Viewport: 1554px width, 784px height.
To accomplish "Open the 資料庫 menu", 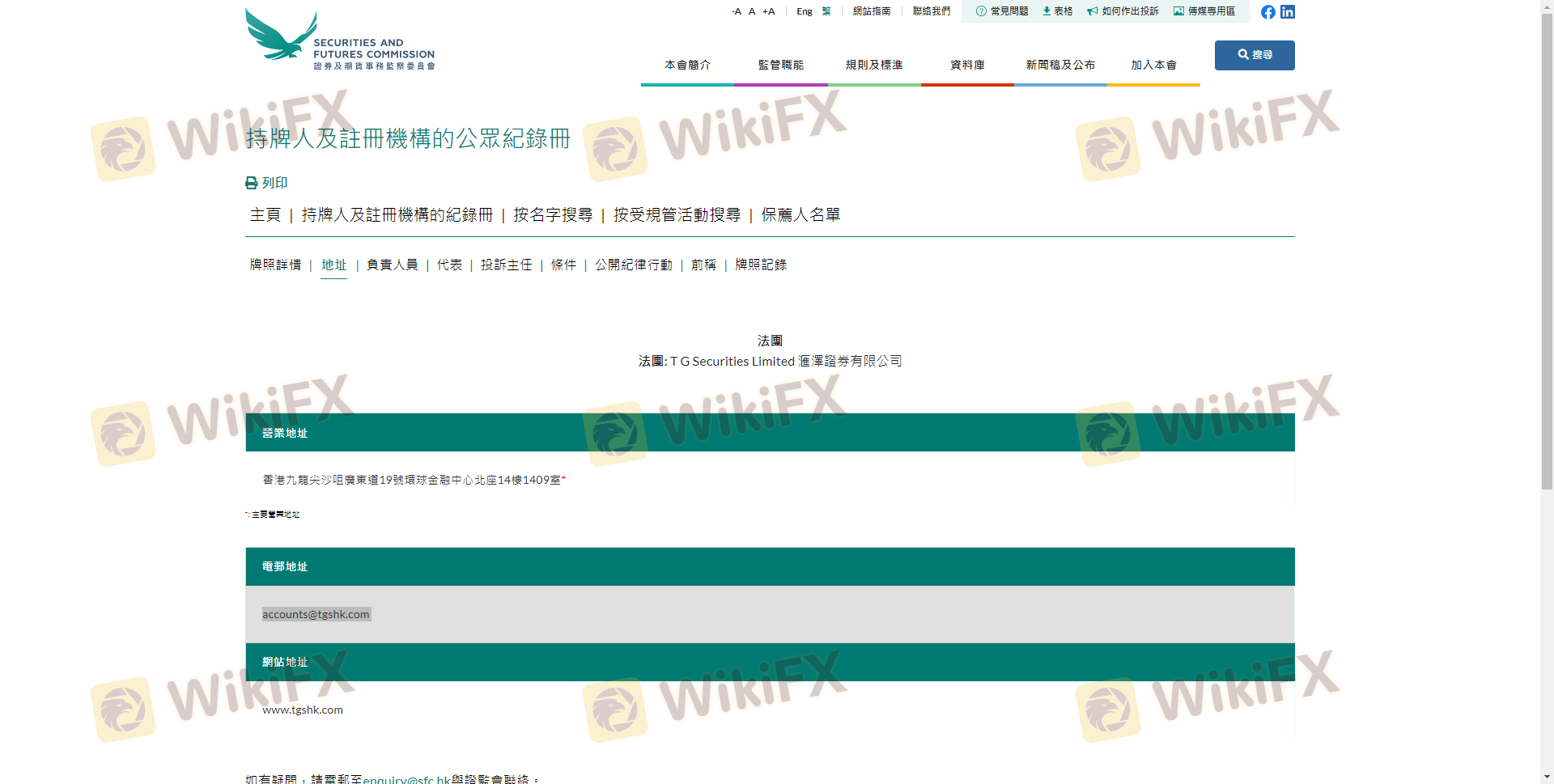I will click(967, 65).
